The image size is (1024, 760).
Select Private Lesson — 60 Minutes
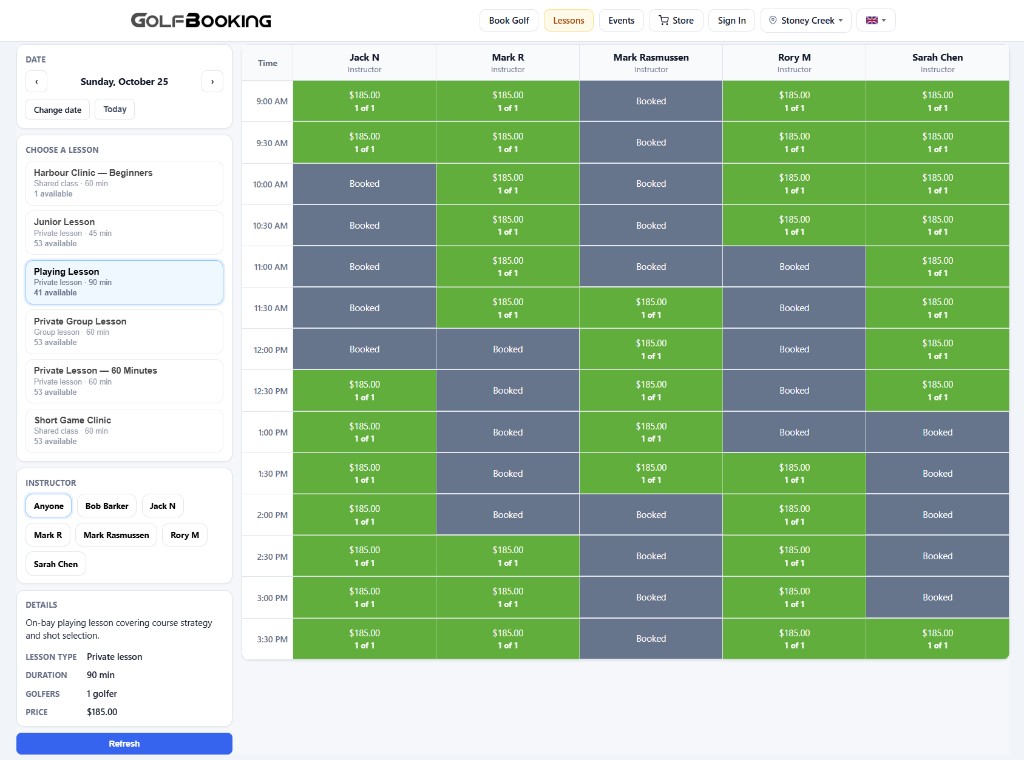pyautogui.click(x=124, y=381)
